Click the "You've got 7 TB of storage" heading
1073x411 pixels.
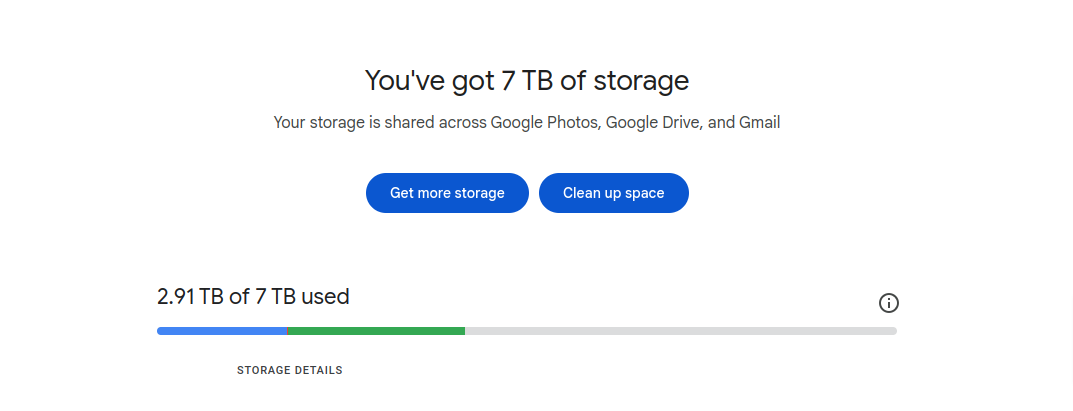tap(527, 81)
